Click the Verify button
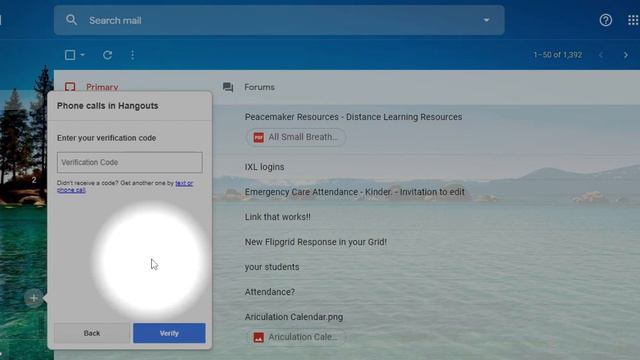 point(169,333)
